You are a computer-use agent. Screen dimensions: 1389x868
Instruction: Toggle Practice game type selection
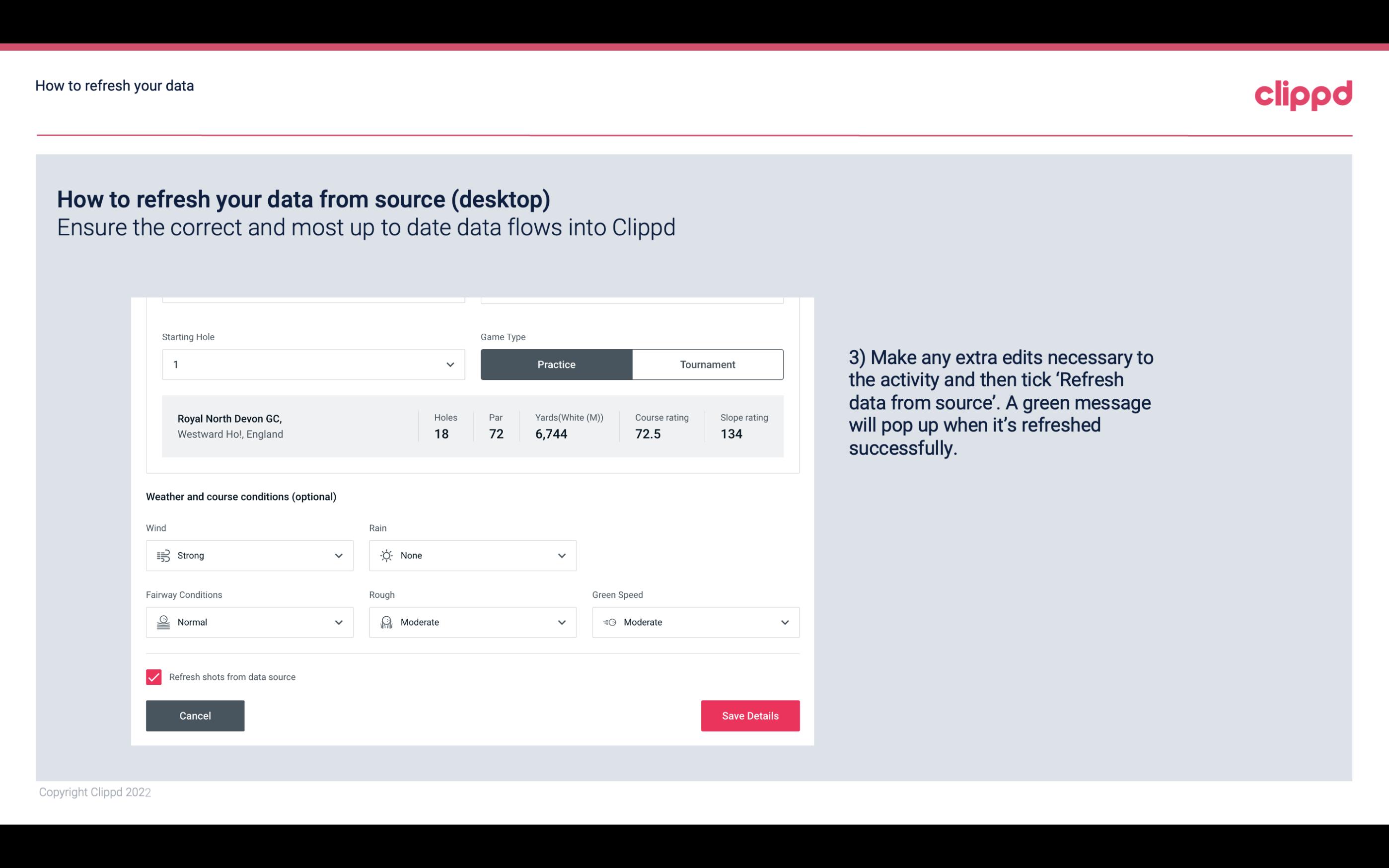tap(556, 364)
